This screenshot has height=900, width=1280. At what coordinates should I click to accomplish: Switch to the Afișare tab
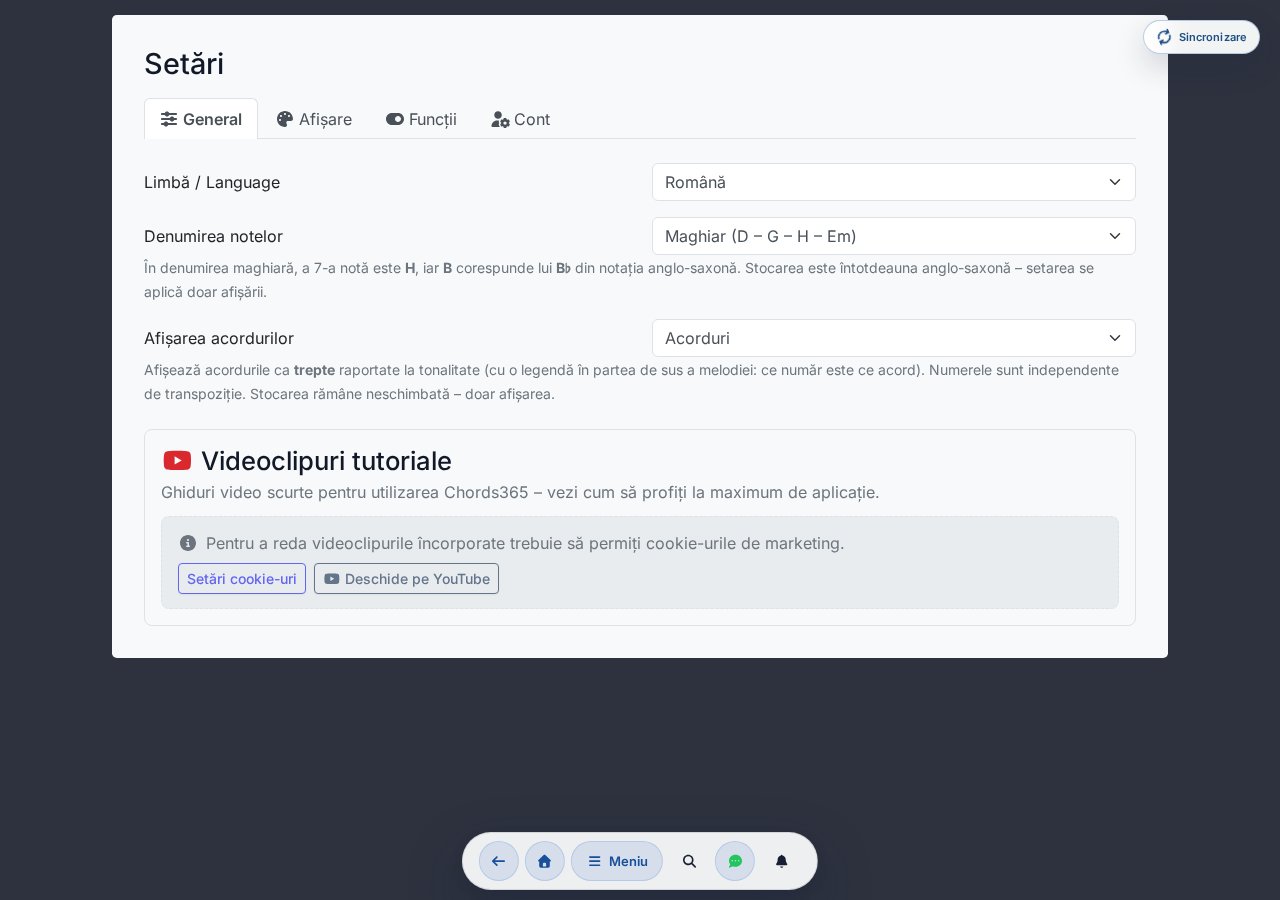pos(314,119)
